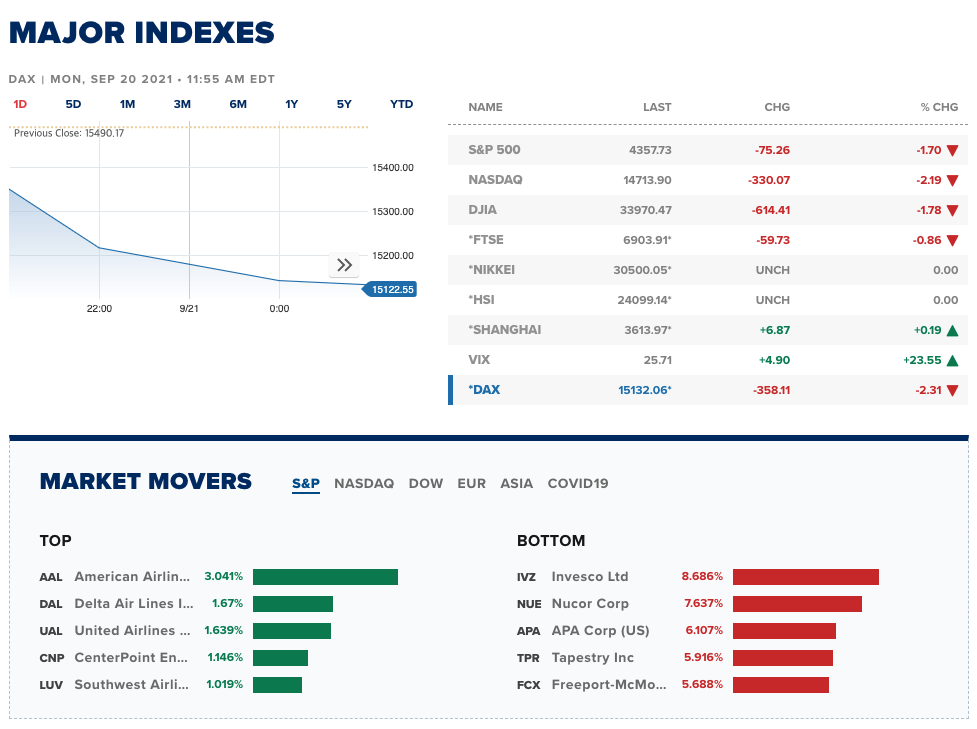Select the 1Y chart range
The image size is (977, 729).
(292, 104)
